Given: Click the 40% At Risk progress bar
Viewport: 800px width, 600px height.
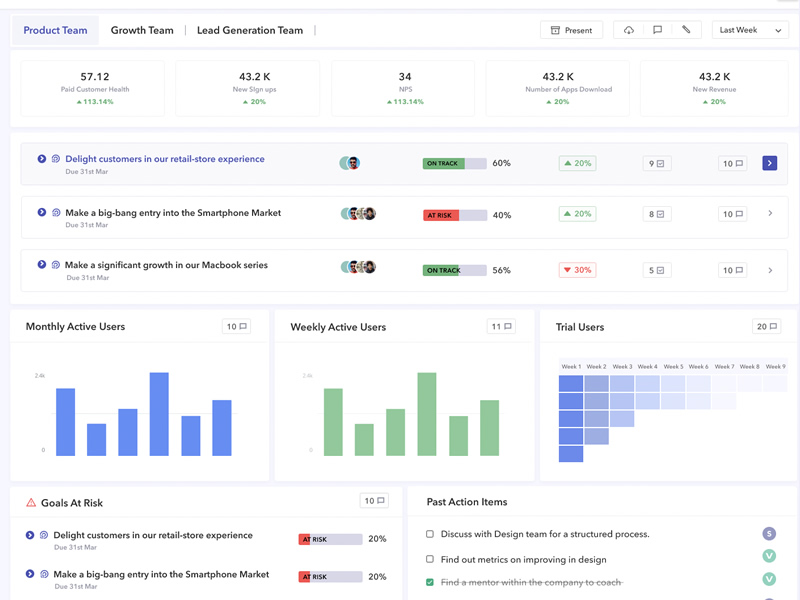Looking at the screenshot, I should [x=455, y=215].
